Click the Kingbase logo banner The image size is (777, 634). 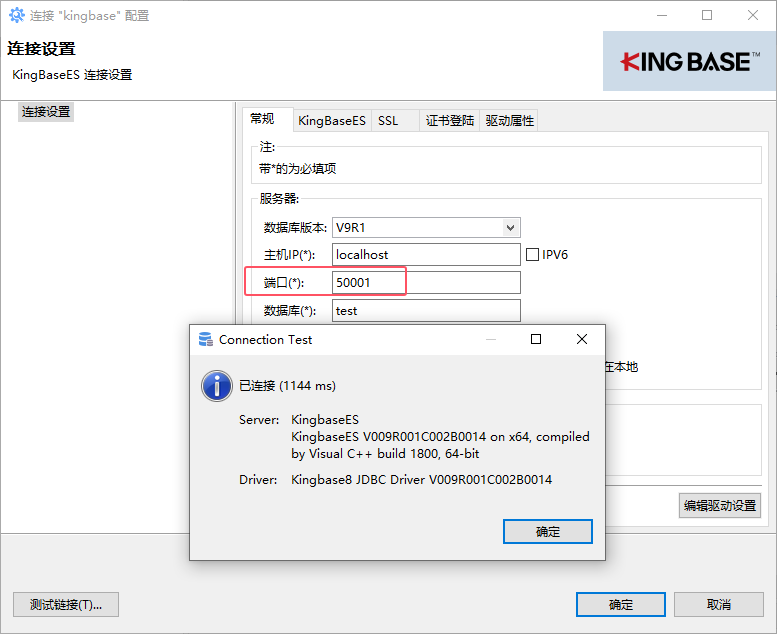point(689,61)
